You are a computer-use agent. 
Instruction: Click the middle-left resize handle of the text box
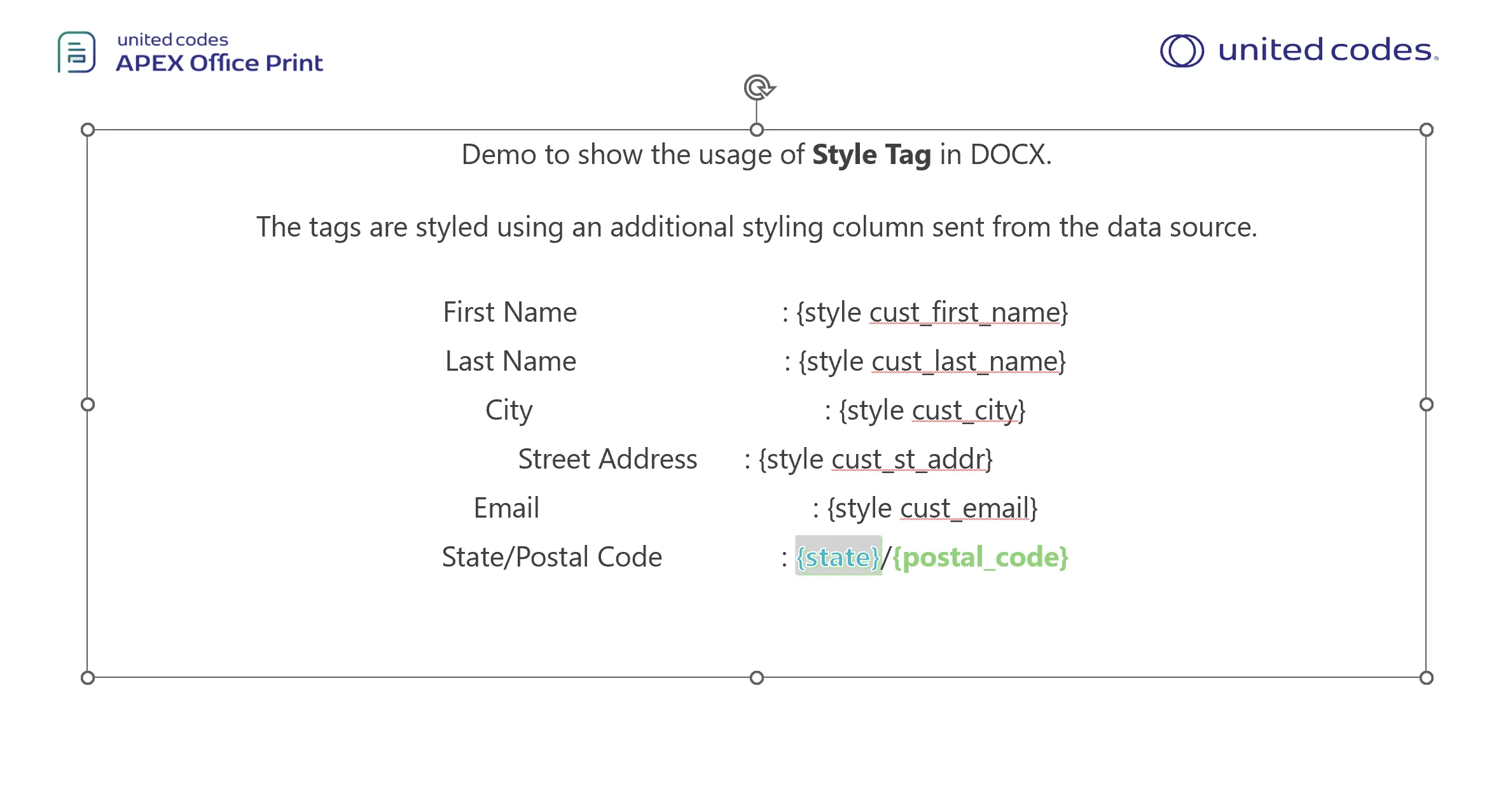tap(88, 404)
